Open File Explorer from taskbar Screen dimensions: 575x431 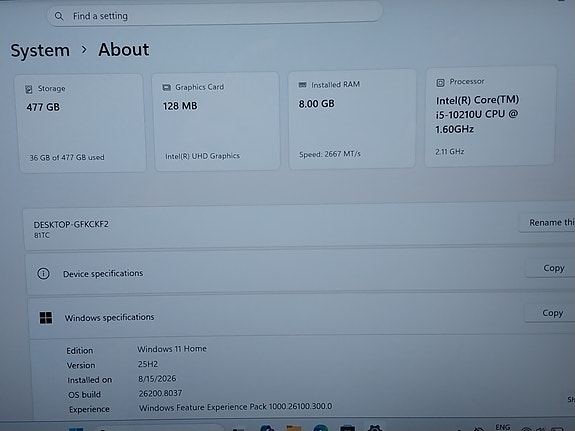click(294, 428)
